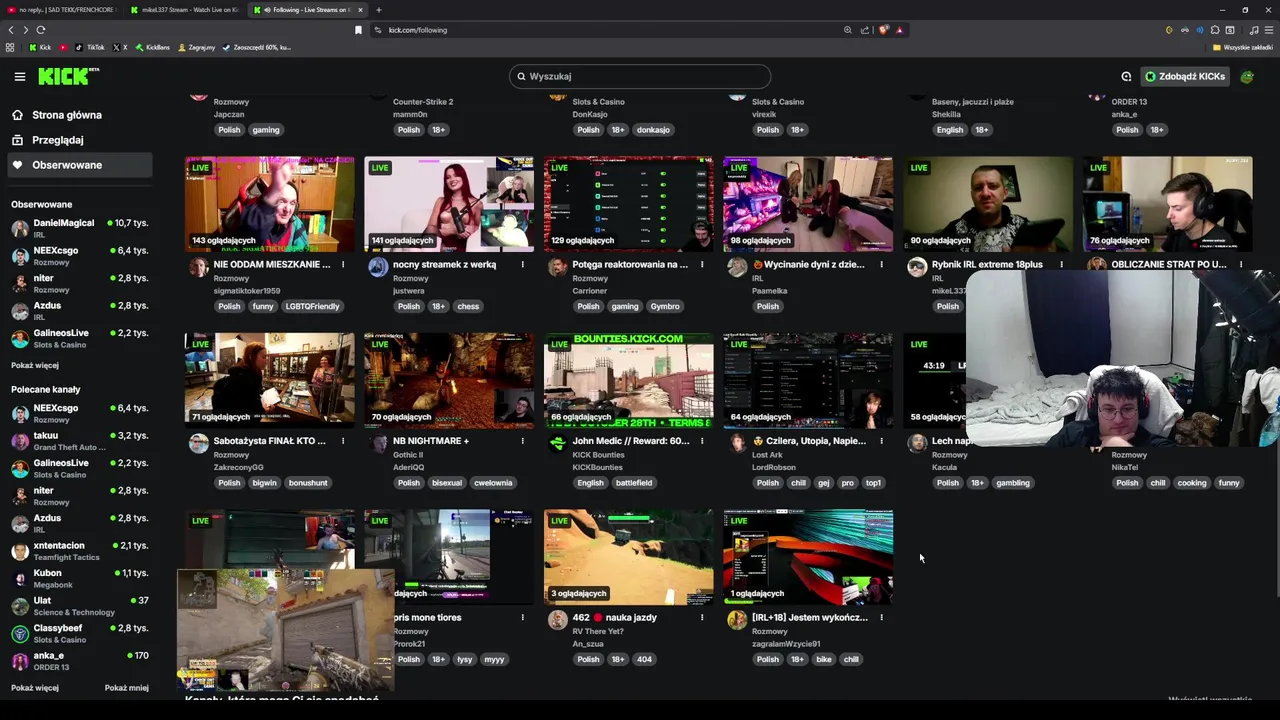Open Wszystkie zakładki bookmarks folder
Viewport: 1280px width, 720px height.
coord(1242,47)
